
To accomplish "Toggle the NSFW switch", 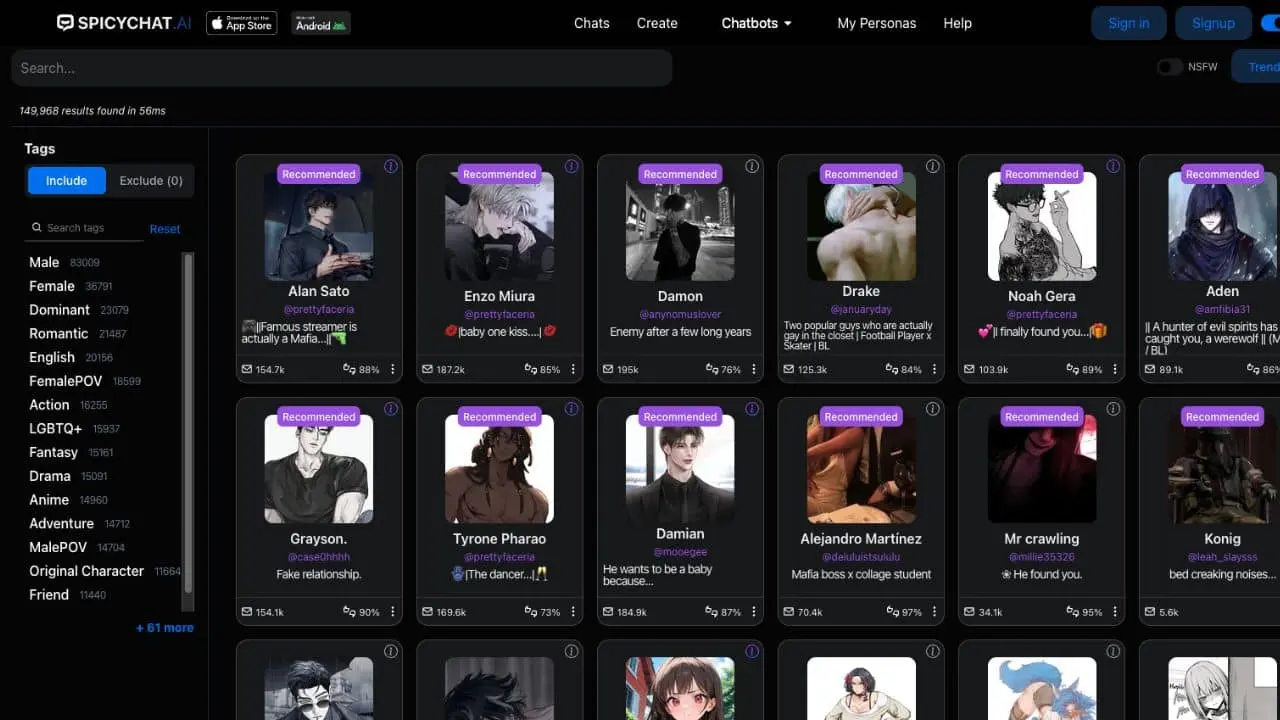I will point(1169,67).
